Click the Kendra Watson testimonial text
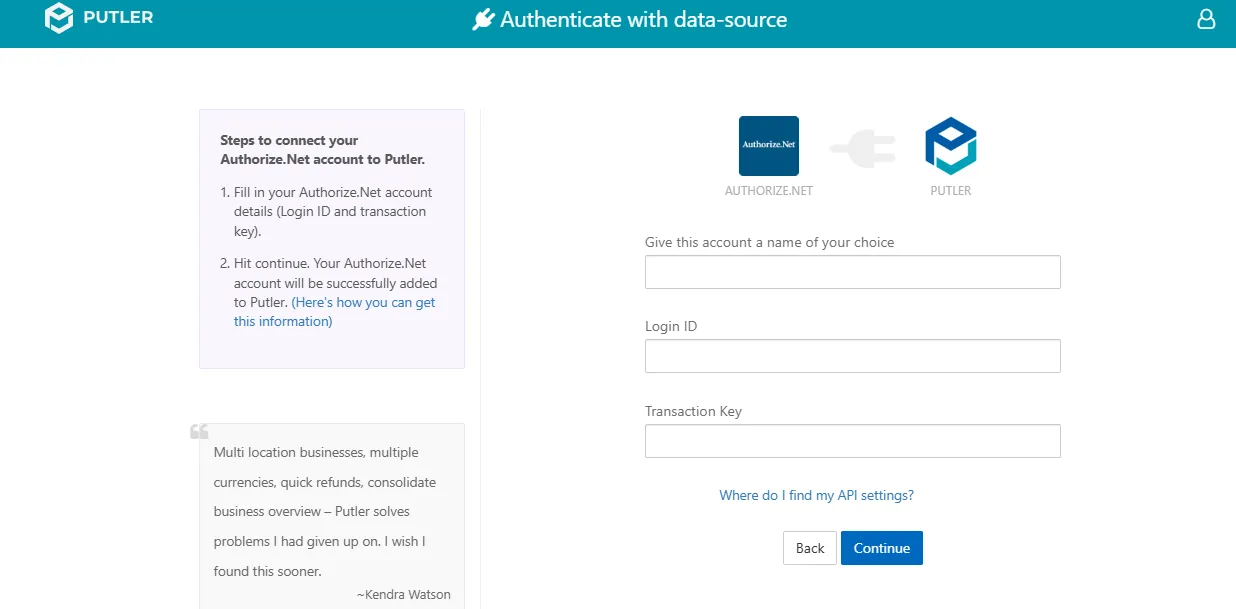 point(325,512)
